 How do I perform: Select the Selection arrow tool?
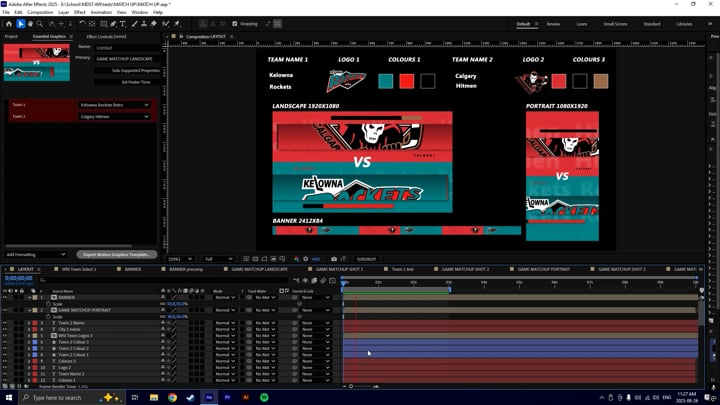pyautogui.click(x=20, y=24)
